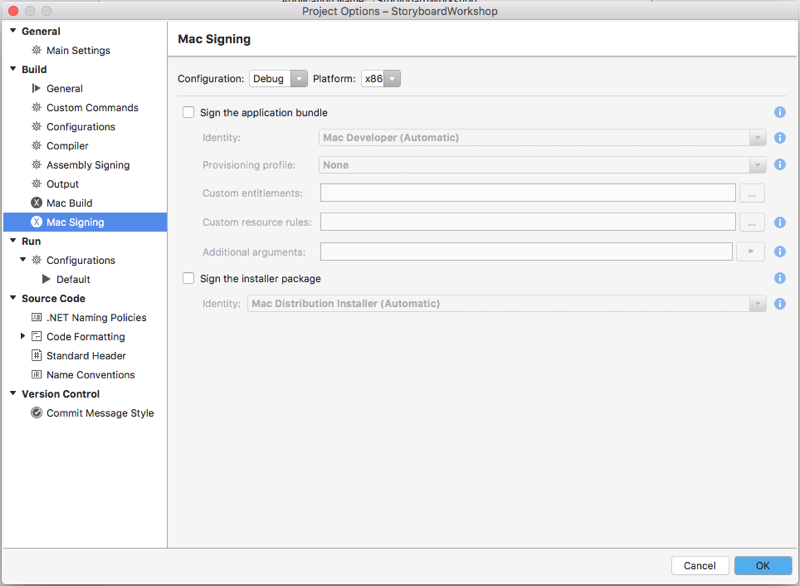Click the run arrow next to Additional arguments

coord(752,251)
